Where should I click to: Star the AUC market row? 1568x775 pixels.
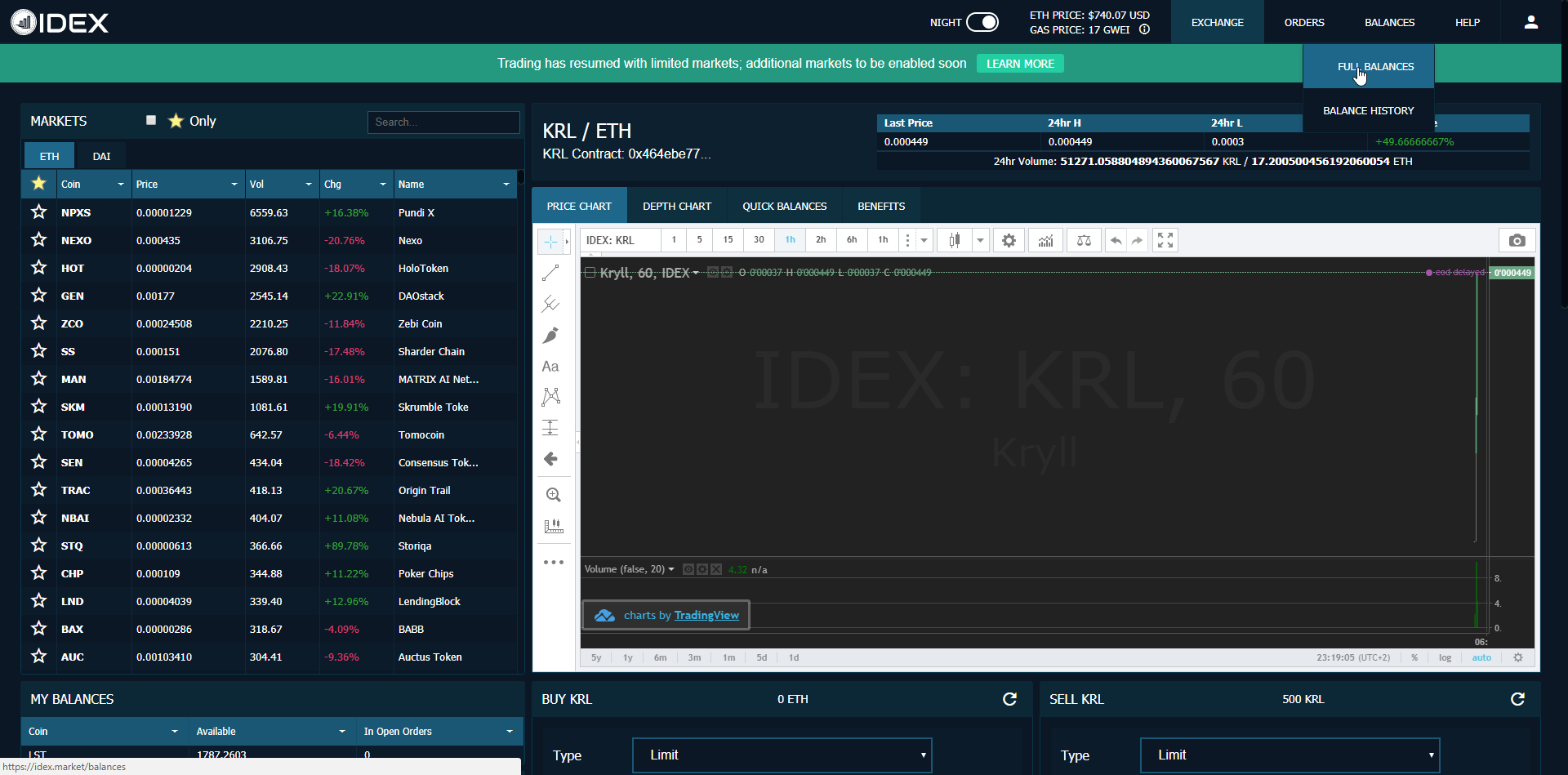tap(38, 657)
